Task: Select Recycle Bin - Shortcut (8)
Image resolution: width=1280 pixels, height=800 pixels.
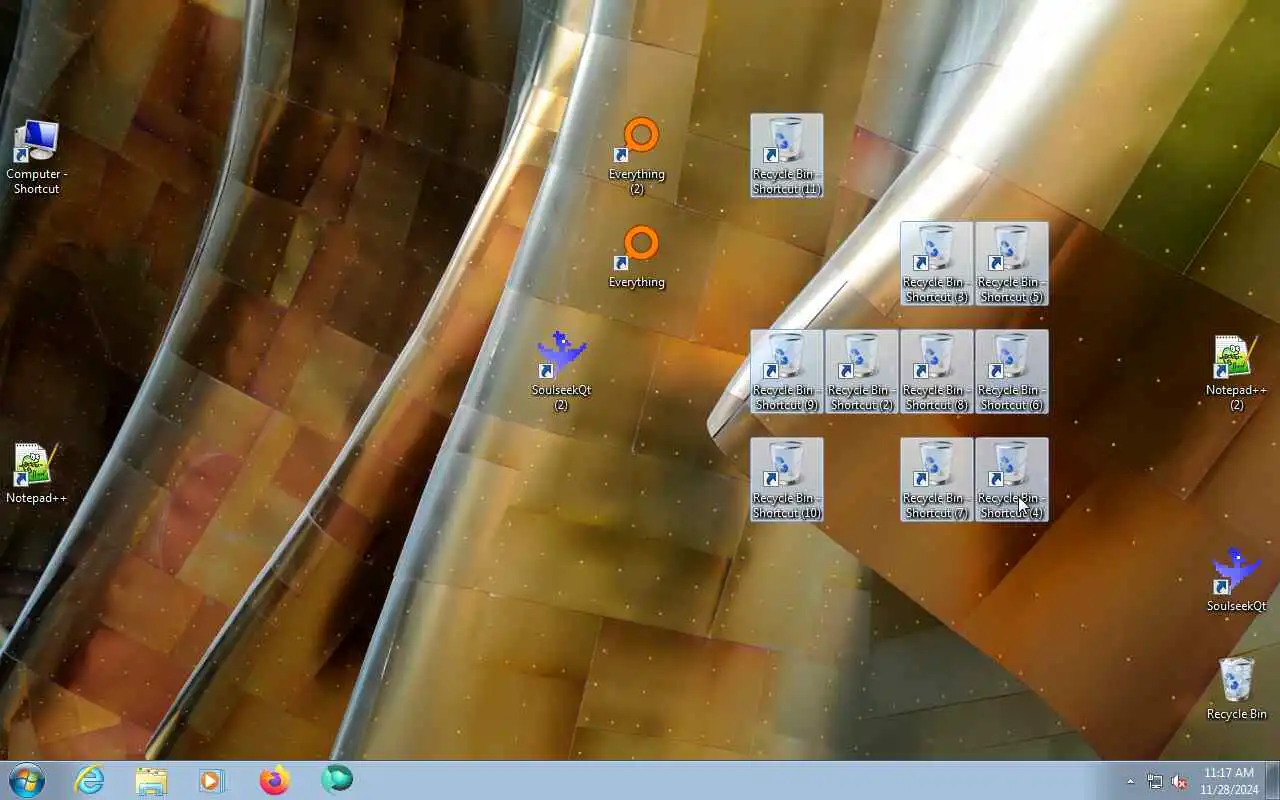Action: 937,371
